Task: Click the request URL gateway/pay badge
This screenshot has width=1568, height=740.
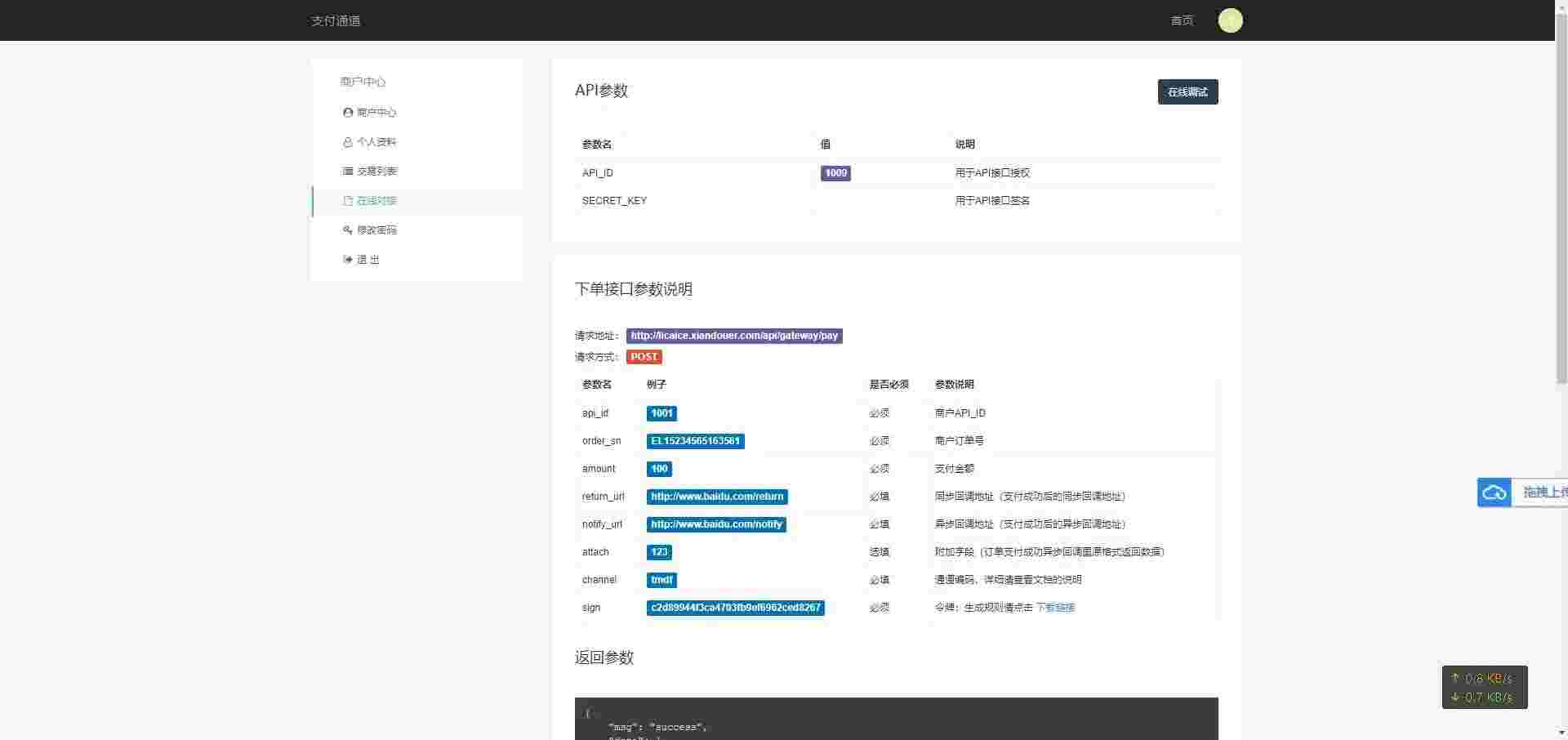Action: (x=734, y=336)
